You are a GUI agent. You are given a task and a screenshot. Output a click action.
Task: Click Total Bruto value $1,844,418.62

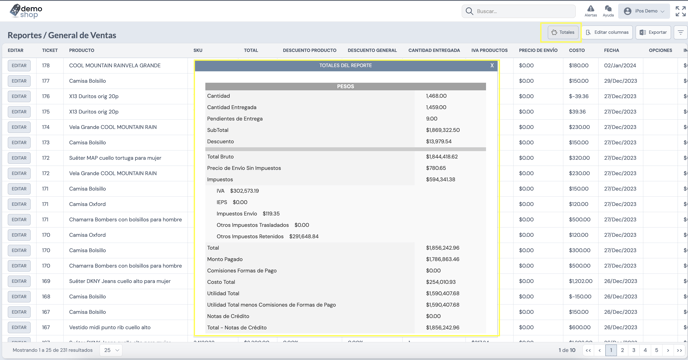pyautogui.click(x=442, y=157)
